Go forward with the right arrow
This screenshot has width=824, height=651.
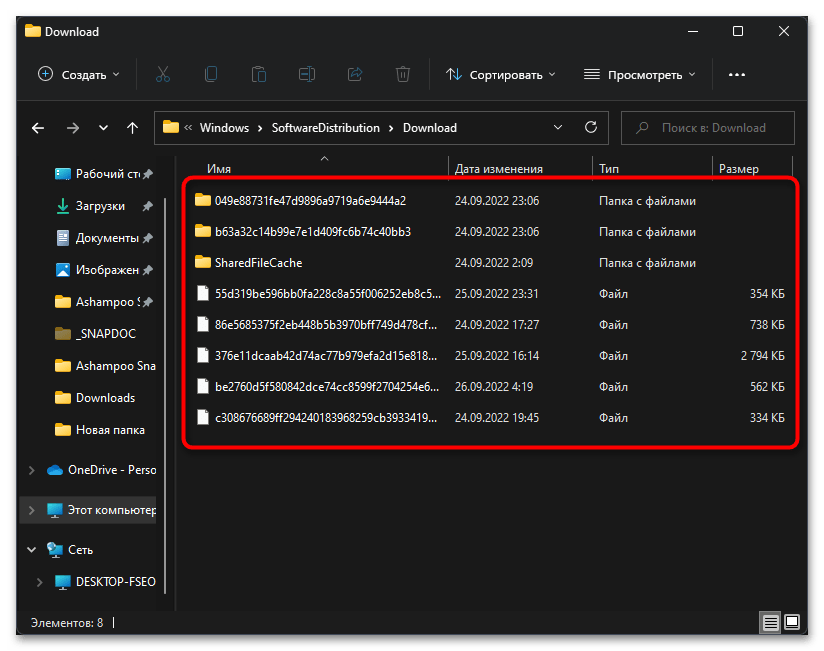click(x=73, y=128)
